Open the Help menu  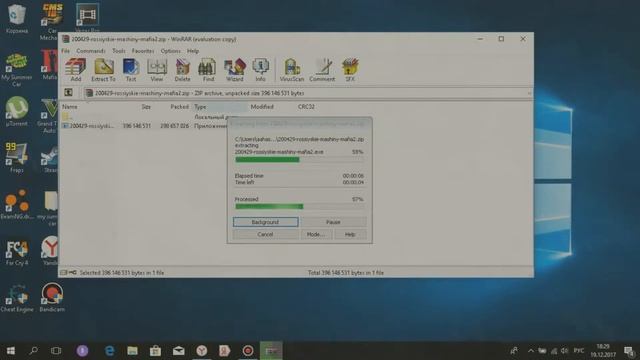[193, 51]
